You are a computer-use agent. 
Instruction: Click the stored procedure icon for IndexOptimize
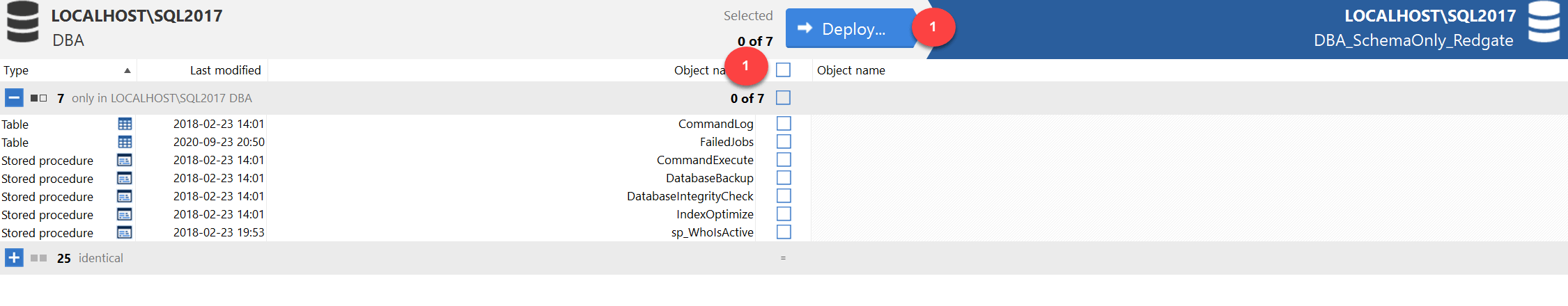[125, 214]
